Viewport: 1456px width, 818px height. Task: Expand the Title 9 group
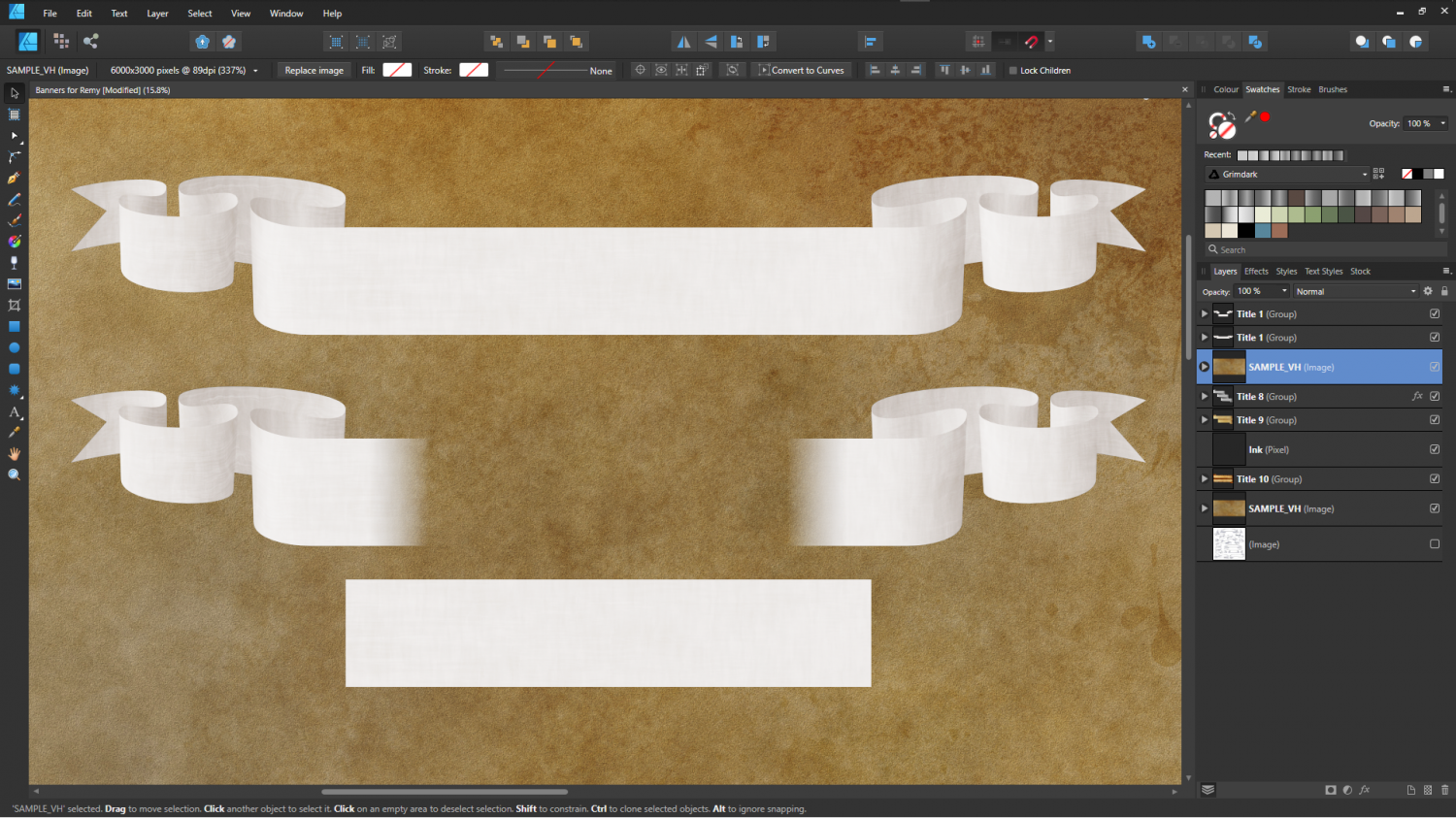tap(1205, 419)
